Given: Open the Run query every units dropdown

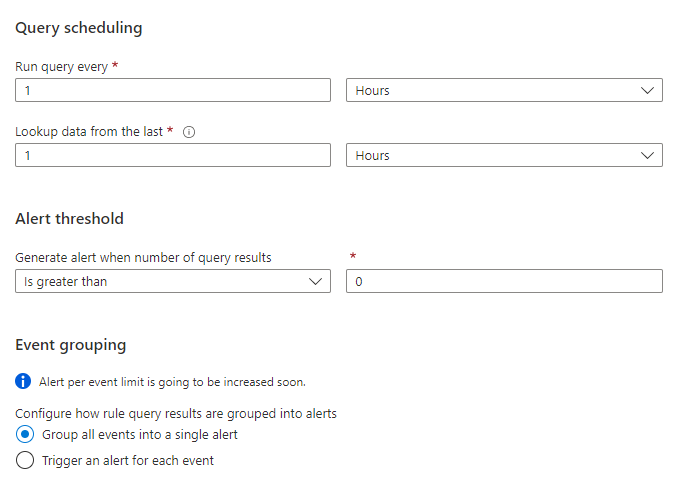Looking at the screenshot, I should [503, 91].
